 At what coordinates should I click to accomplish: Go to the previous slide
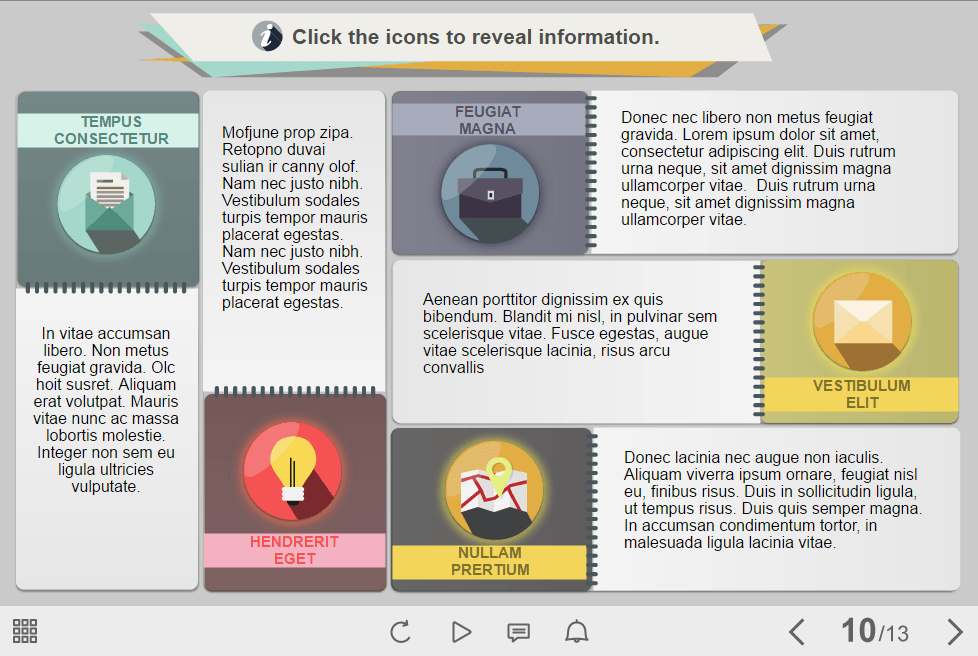[x=797, y=632]
